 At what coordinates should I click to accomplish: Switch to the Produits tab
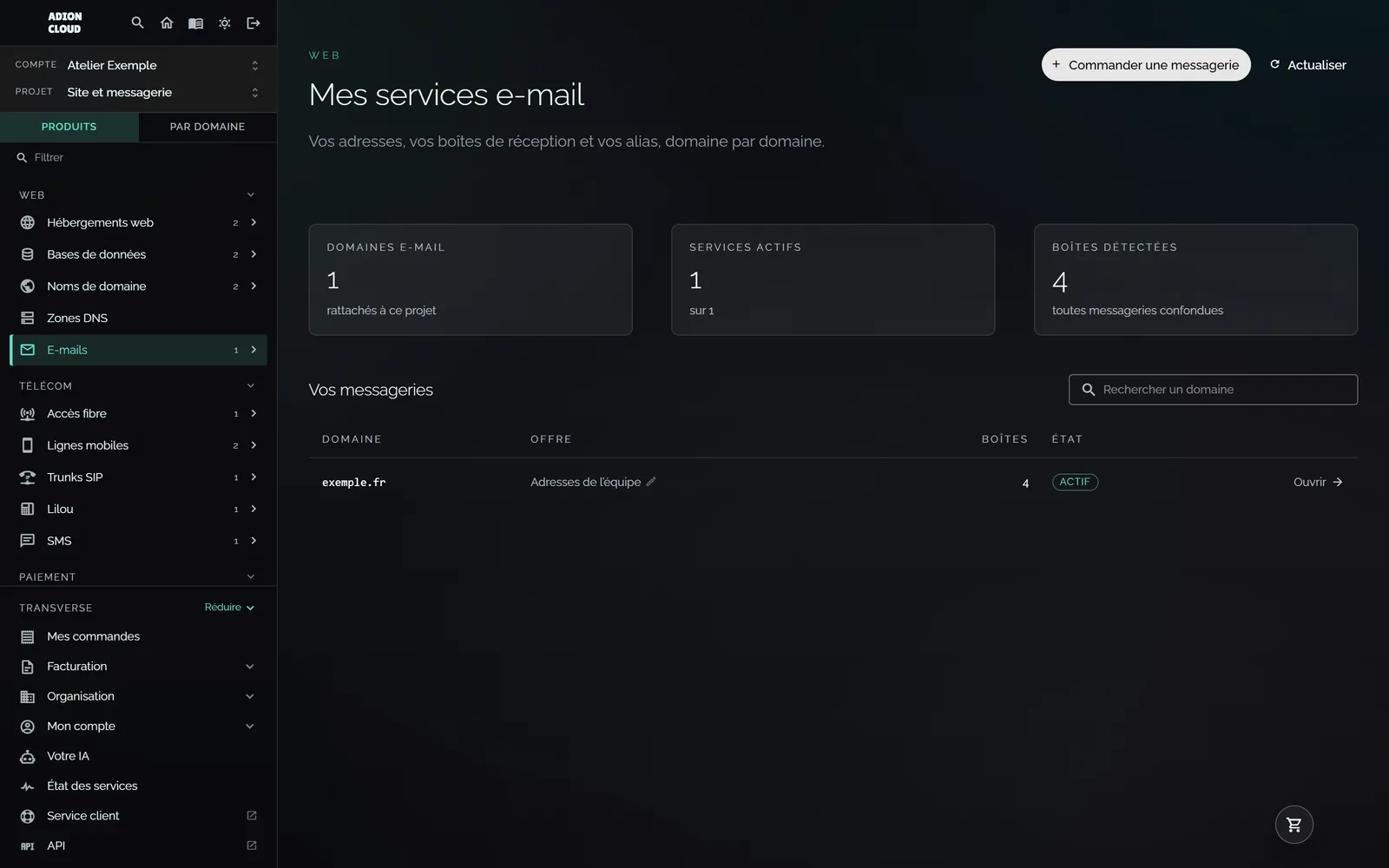[69, 127]
